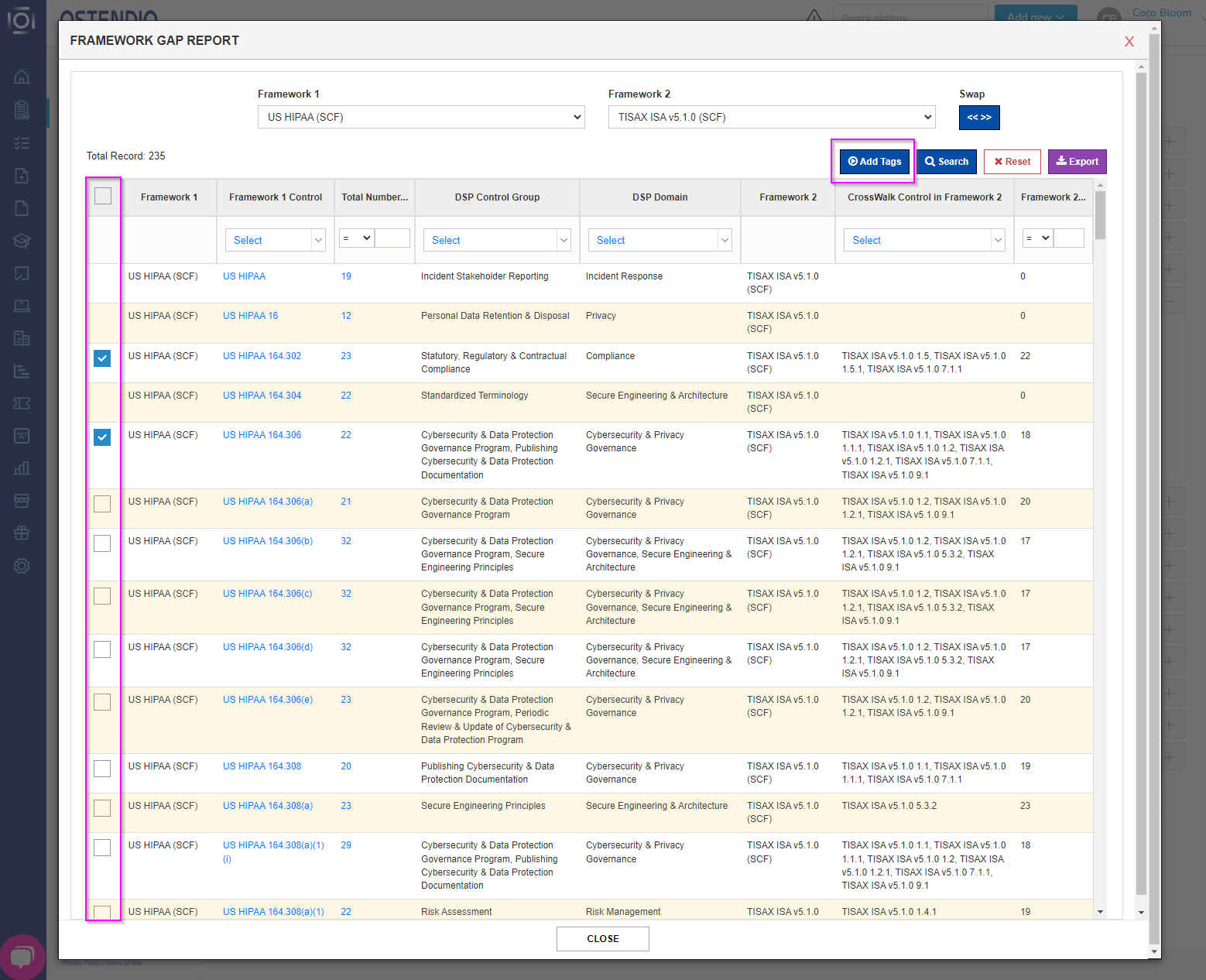Viewport: 1206px width, 980px height.
Task: Click the Add Tags button
Action: point(875,162)
